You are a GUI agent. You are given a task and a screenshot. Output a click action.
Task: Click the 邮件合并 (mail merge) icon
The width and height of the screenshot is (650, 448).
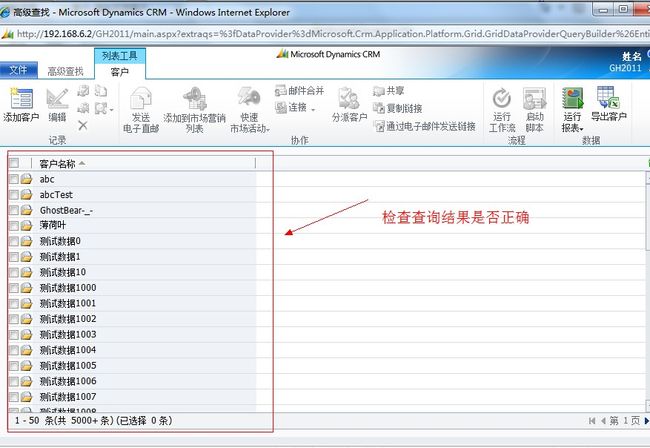coord(281,90)
